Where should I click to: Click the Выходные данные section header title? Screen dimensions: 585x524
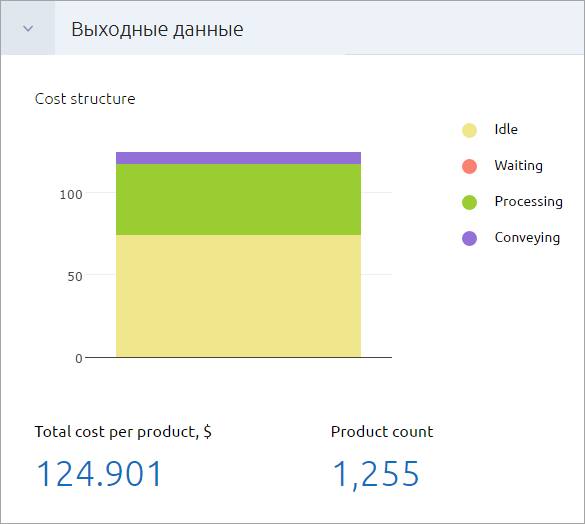(x=157, y=29)
